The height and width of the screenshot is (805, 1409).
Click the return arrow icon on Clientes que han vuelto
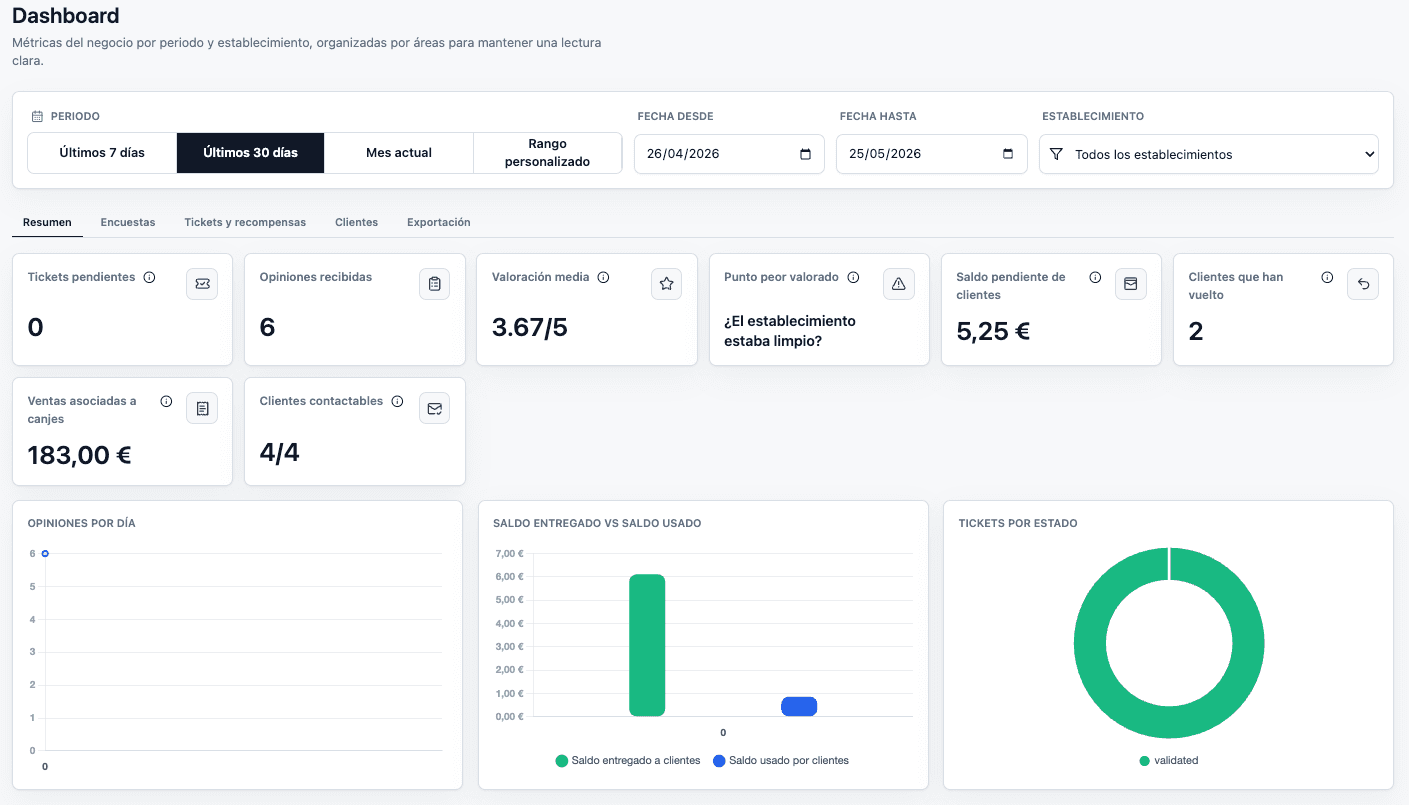tap(1362, 284)
